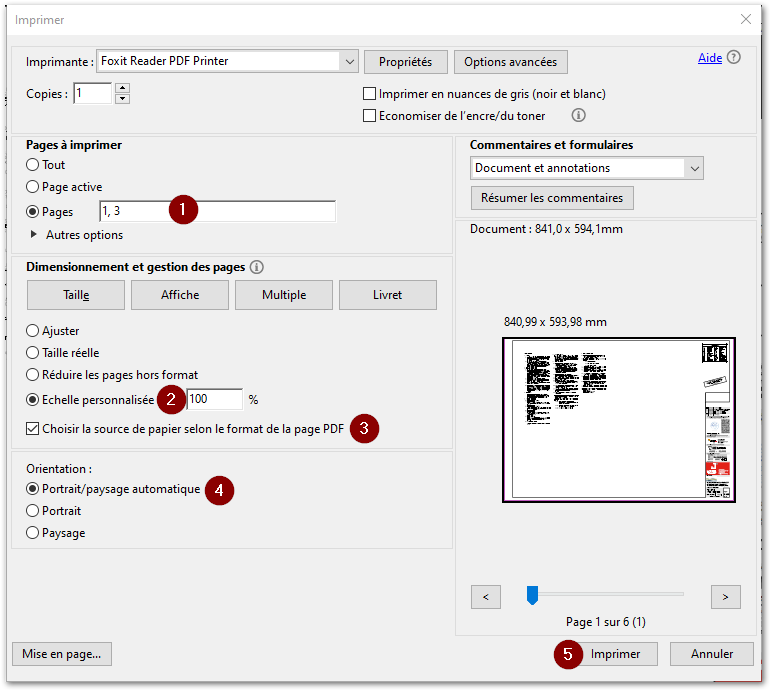Decrease copies with the down spinner arrow

[x=122, y=99]
